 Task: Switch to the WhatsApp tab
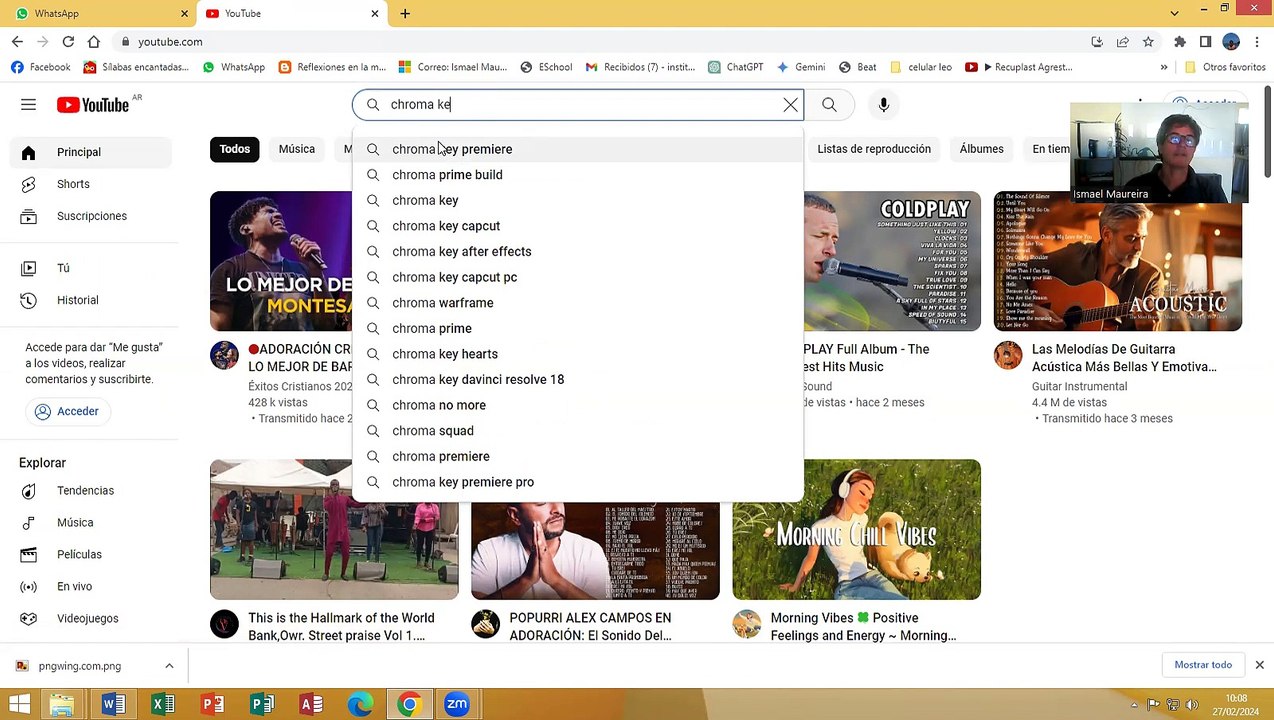pos(98,13)
